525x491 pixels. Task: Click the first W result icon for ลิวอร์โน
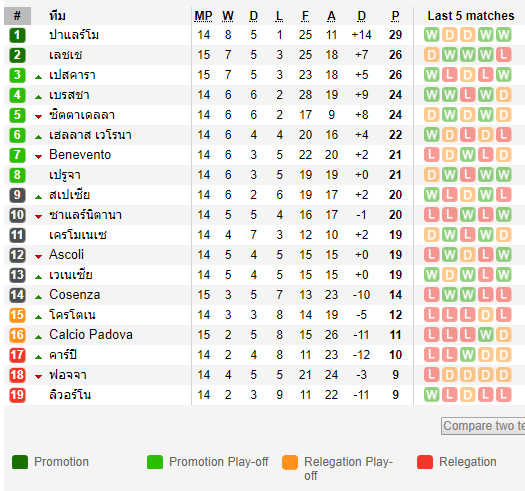point(431,395)
